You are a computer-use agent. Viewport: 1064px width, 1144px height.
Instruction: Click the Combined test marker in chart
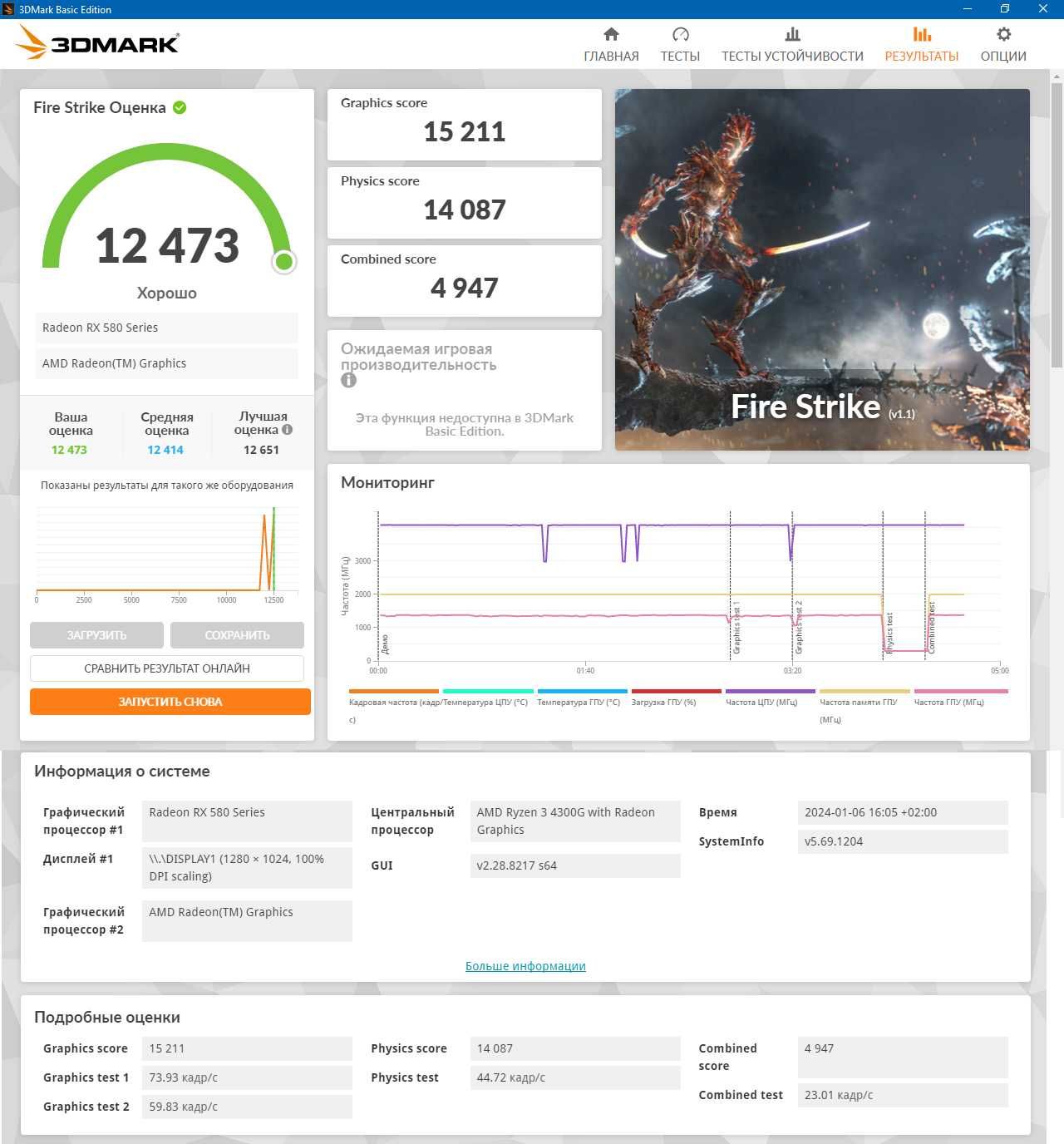click(x=931, y=628)
